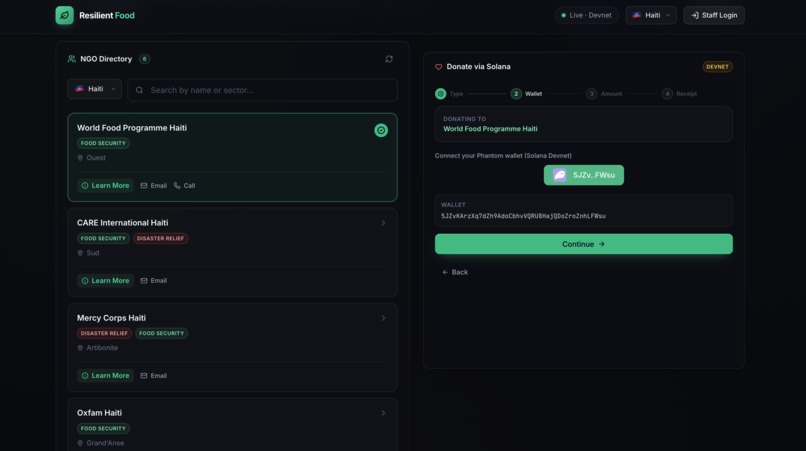This screenshot has height=451, width=806.
Task: Click the NGO count badge showing 6
Action: [x=144, y=59]
